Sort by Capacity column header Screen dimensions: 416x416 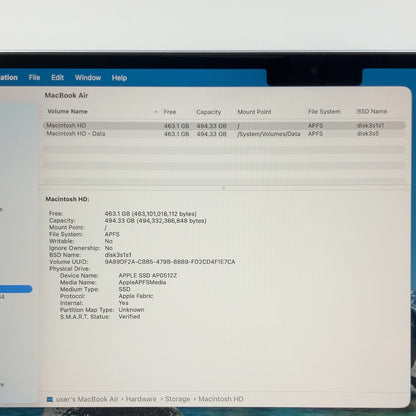pos(209,112)
